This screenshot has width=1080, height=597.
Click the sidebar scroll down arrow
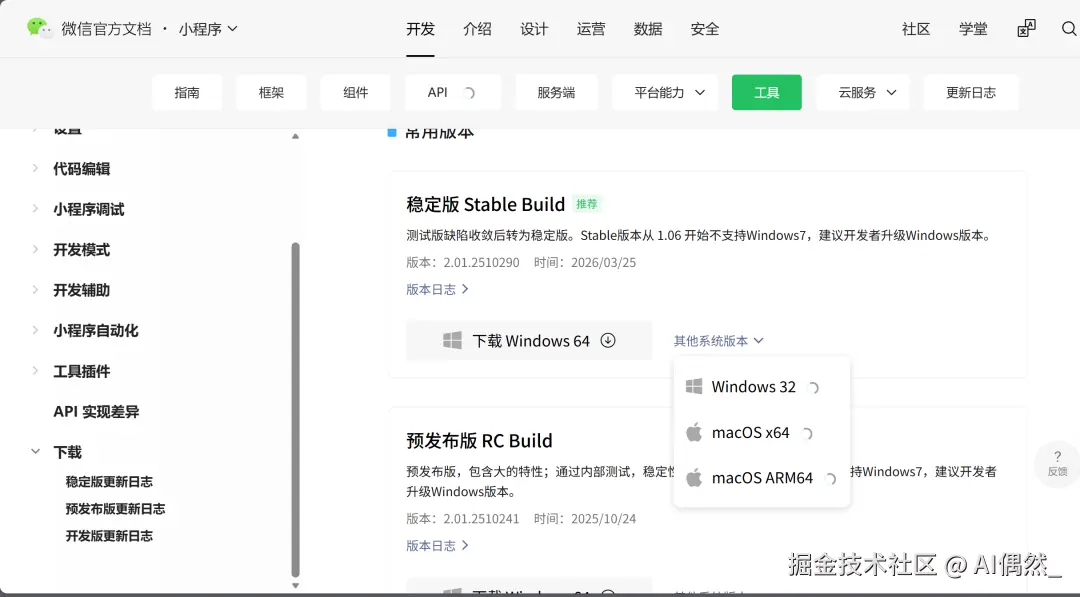[x=295, y=586]
